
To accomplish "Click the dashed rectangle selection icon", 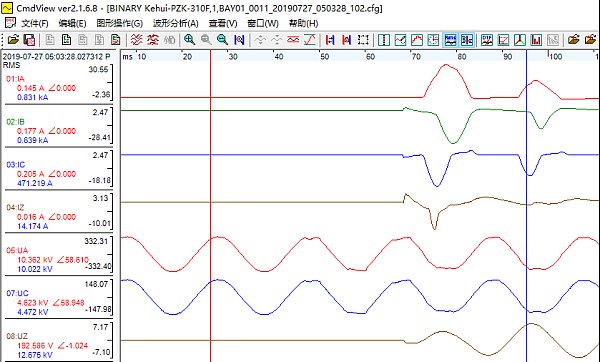I will pyautogui.click(x=363, y=39).
